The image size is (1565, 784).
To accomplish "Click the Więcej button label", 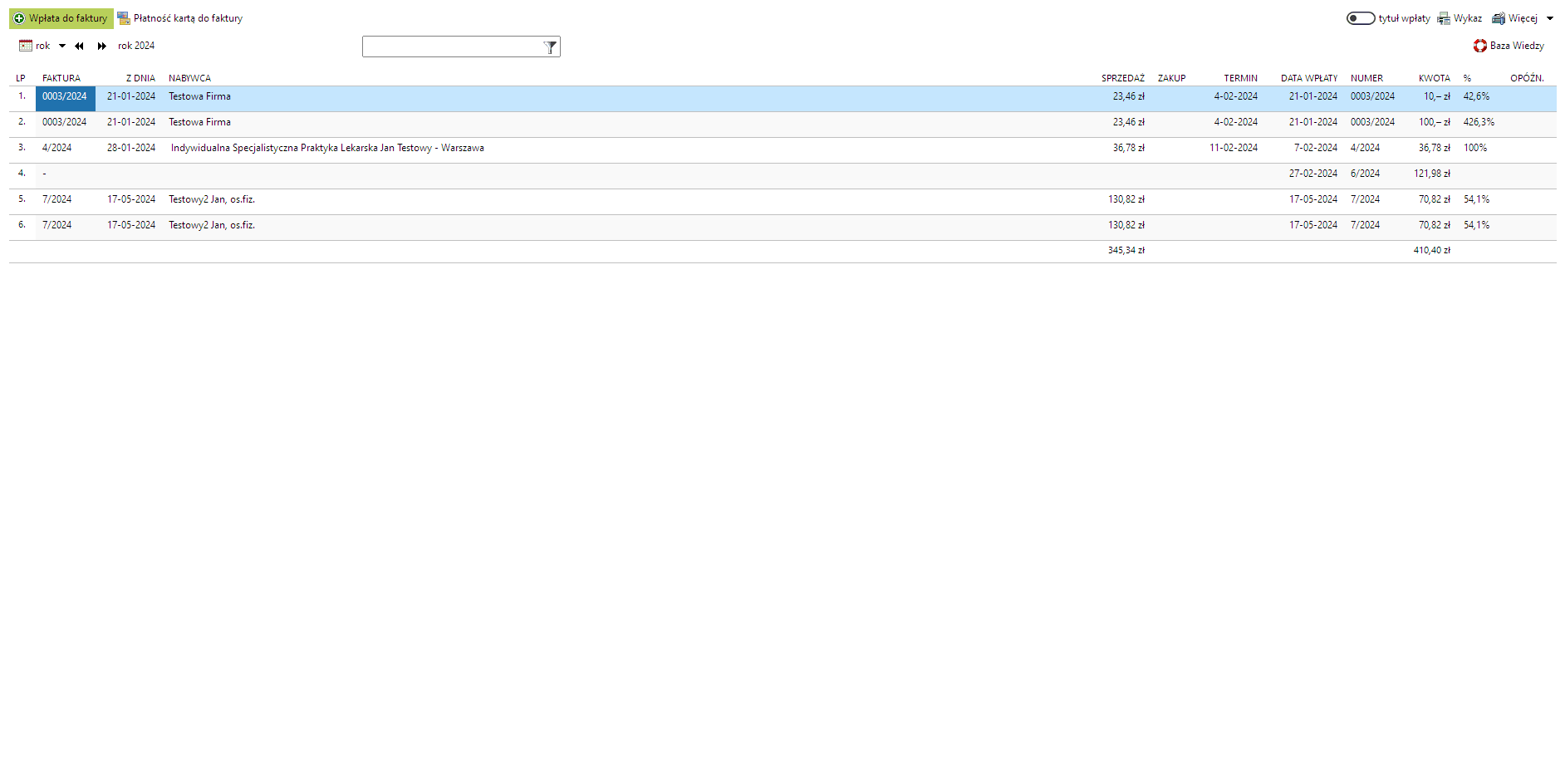I will (1523, 18).
